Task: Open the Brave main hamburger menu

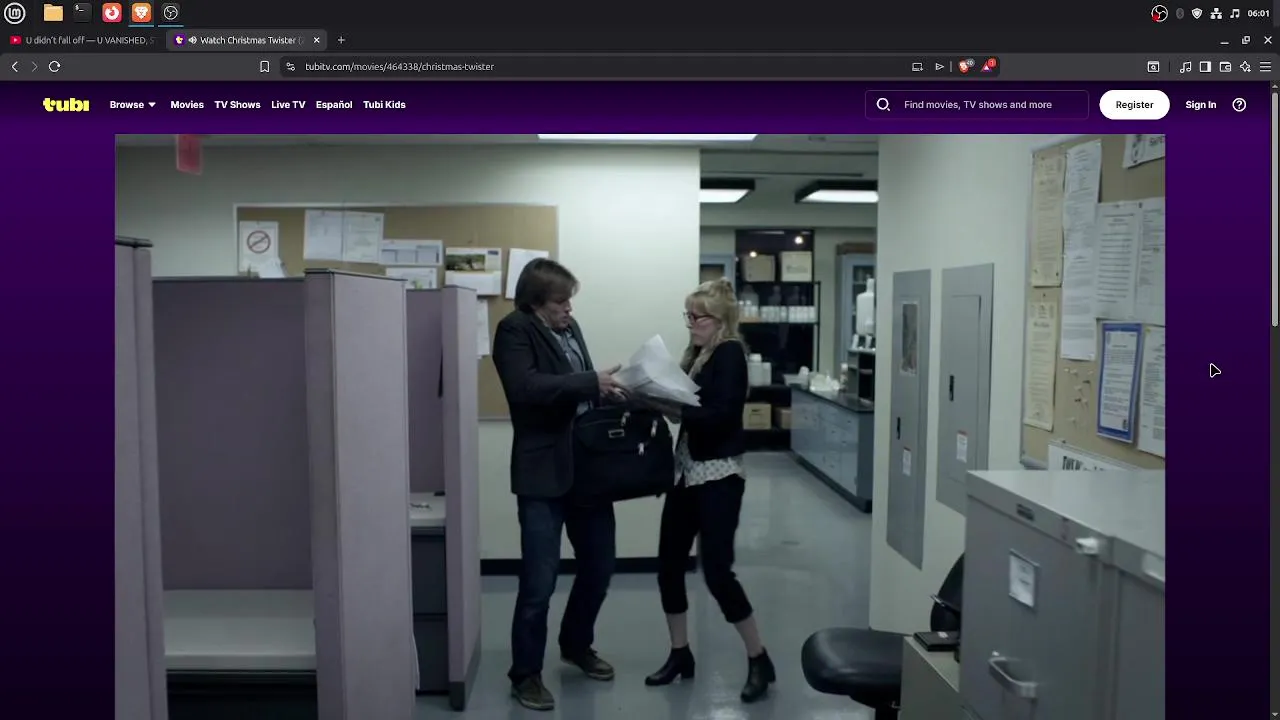Action: (1265, 66)
